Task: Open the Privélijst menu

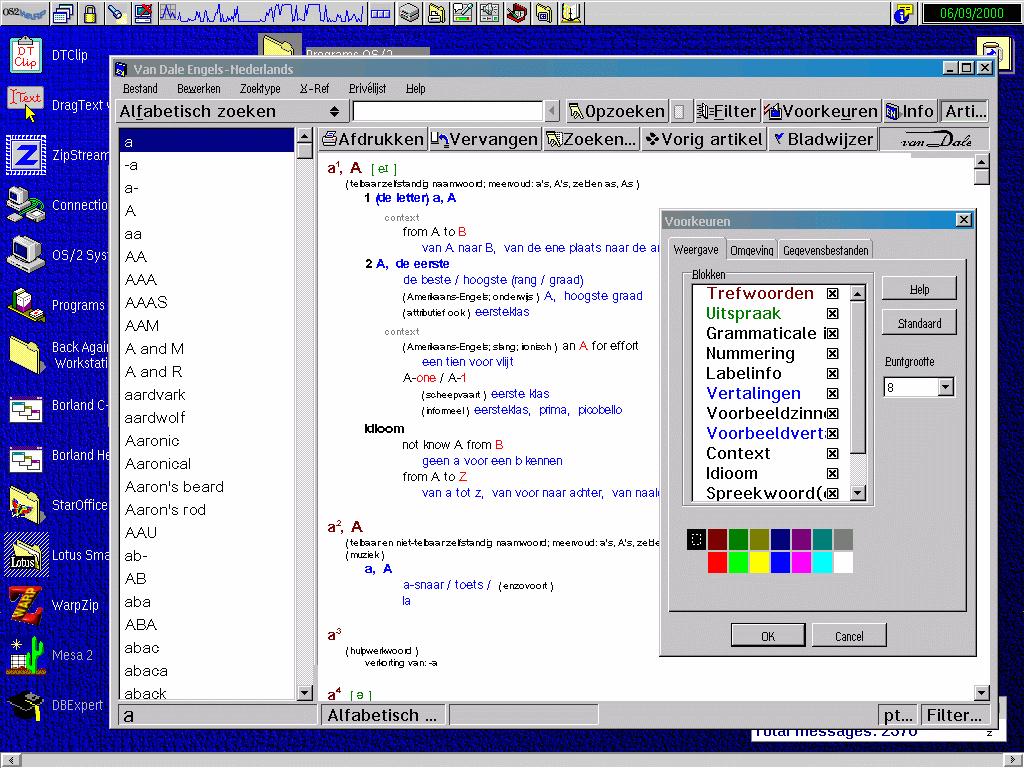Action: (x=368, y=89)
